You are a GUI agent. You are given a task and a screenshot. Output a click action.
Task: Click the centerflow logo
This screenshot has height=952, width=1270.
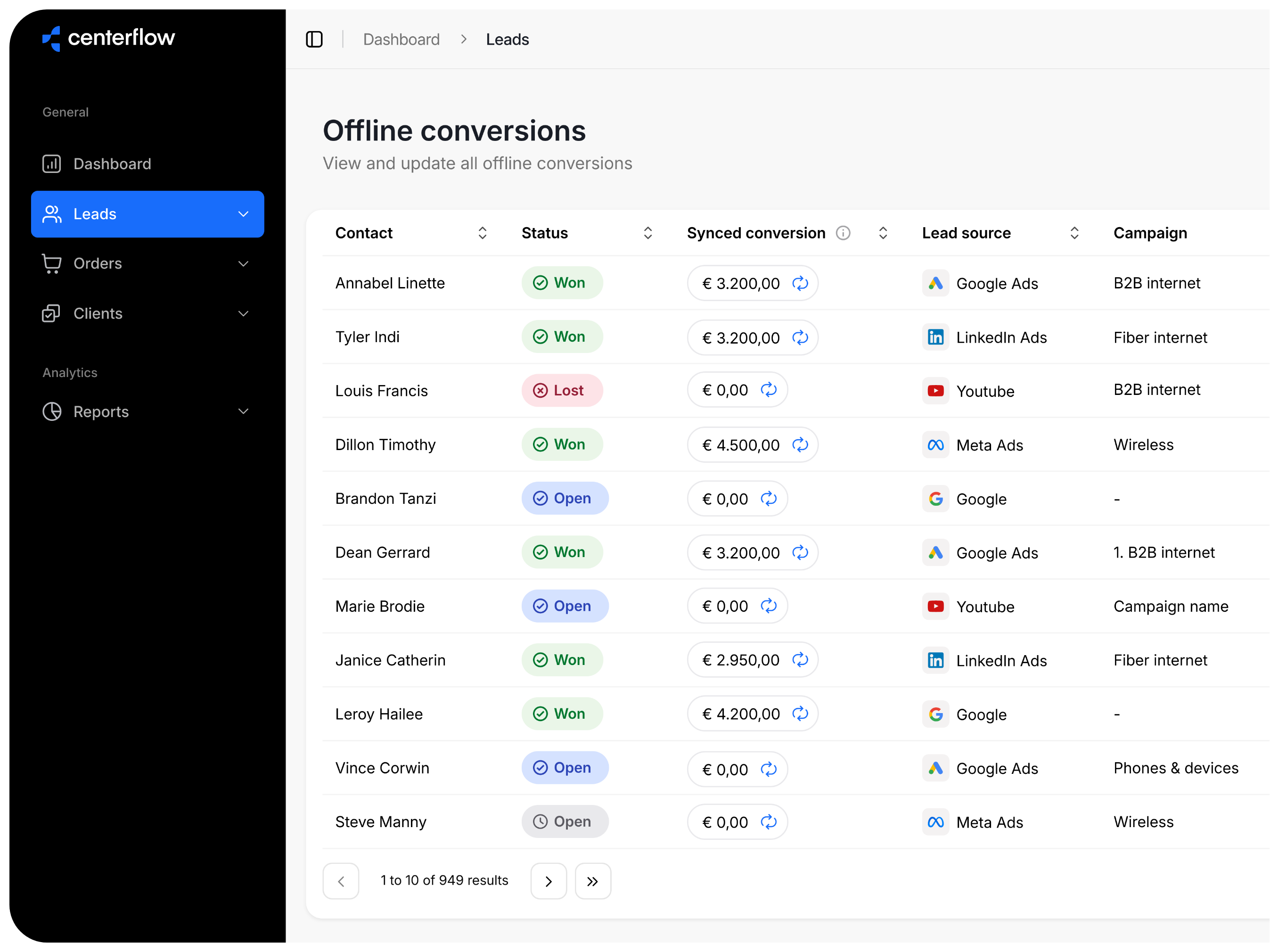(108, 38)
